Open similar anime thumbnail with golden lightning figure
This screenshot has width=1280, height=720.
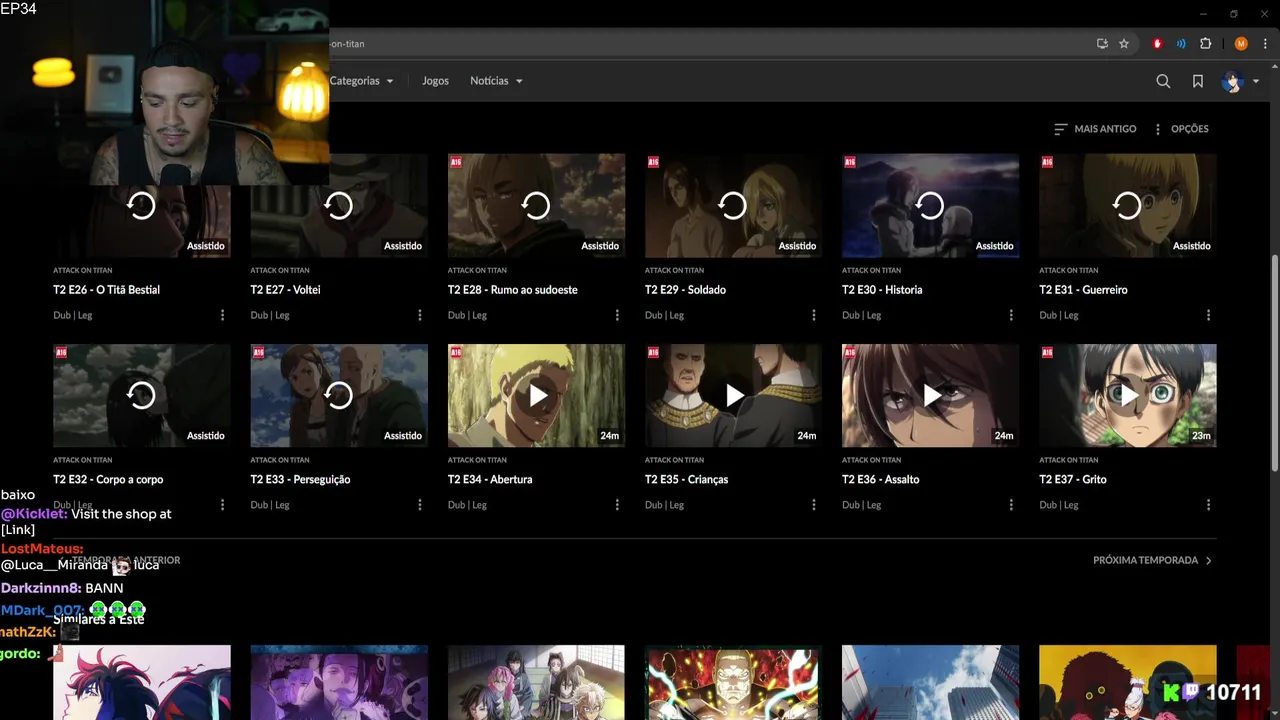pyautogui.click(x=733, y=682)
